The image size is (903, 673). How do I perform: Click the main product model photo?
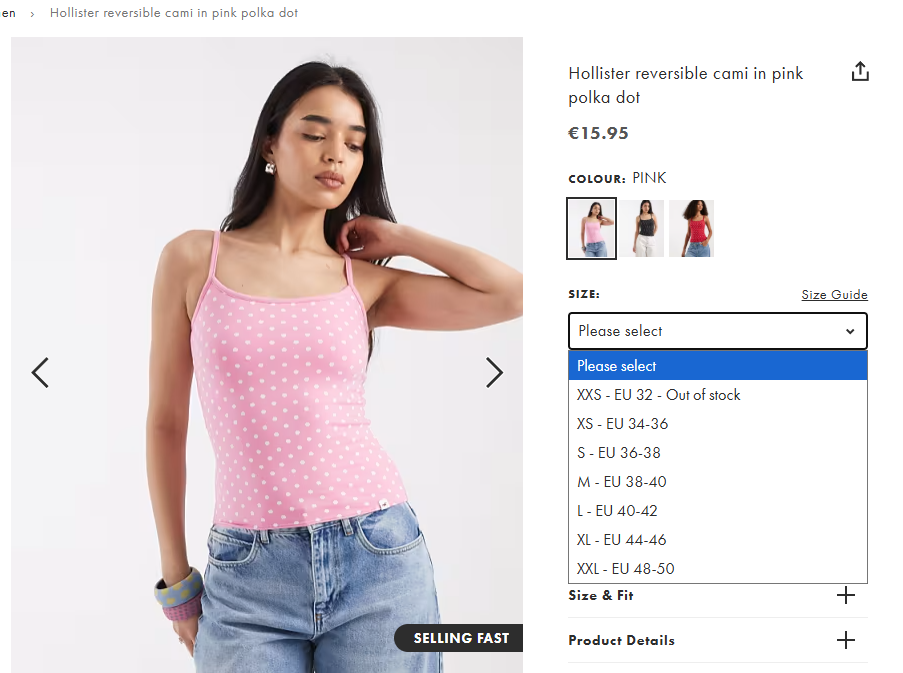point(267,355)
